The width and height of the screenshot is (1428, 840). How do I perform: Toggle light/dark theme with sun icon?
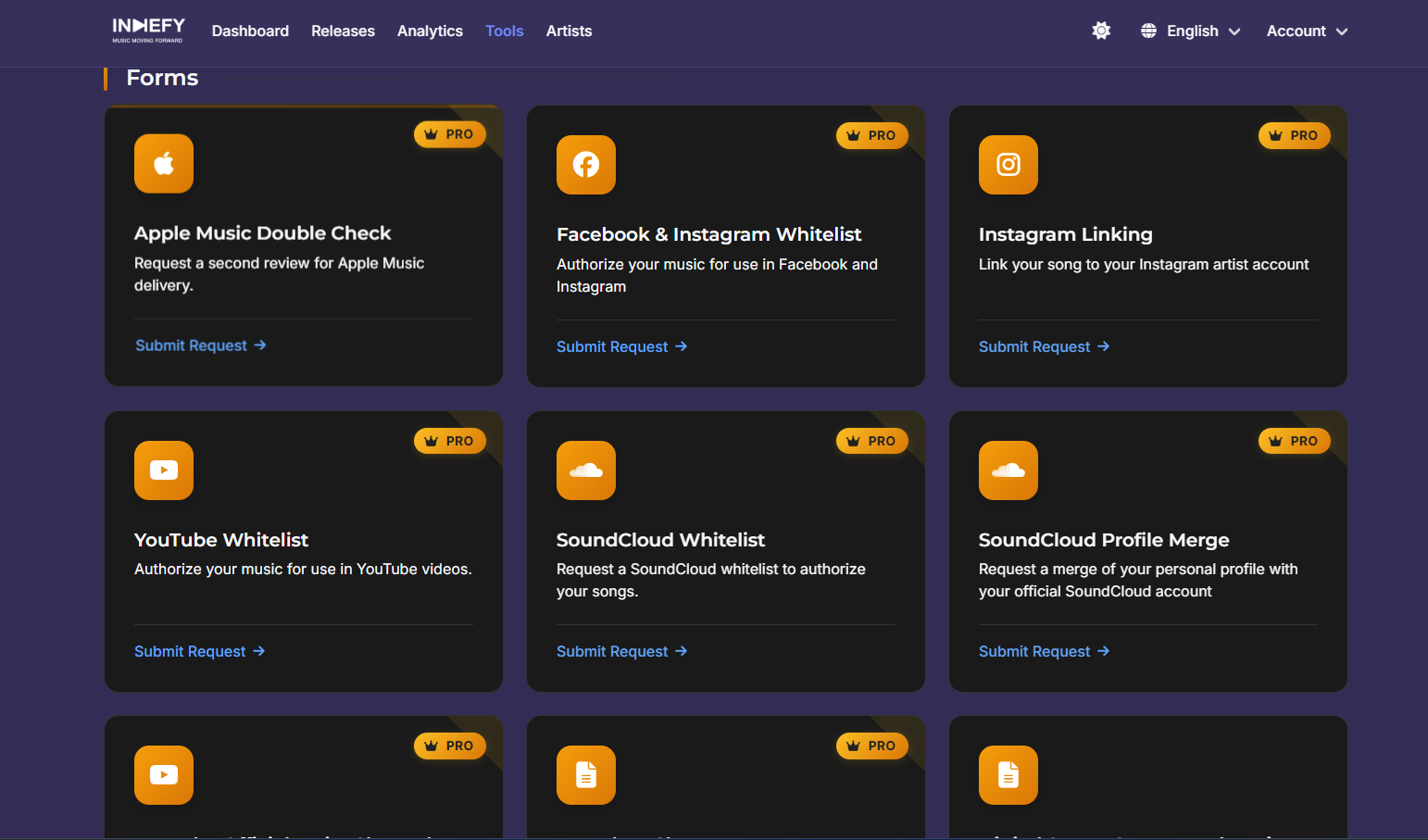[x=1101, y=31]
